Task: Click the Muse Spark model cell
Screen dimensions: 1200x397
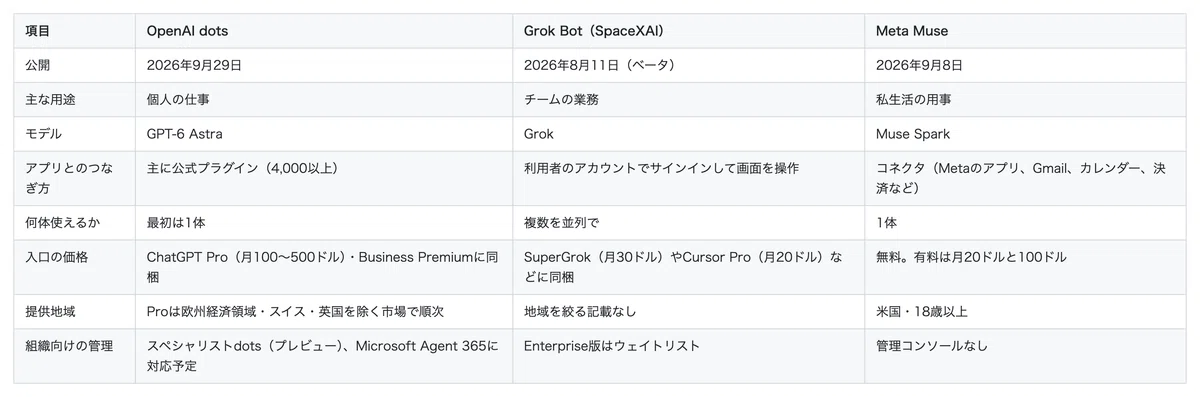Action: (1025, 133)
